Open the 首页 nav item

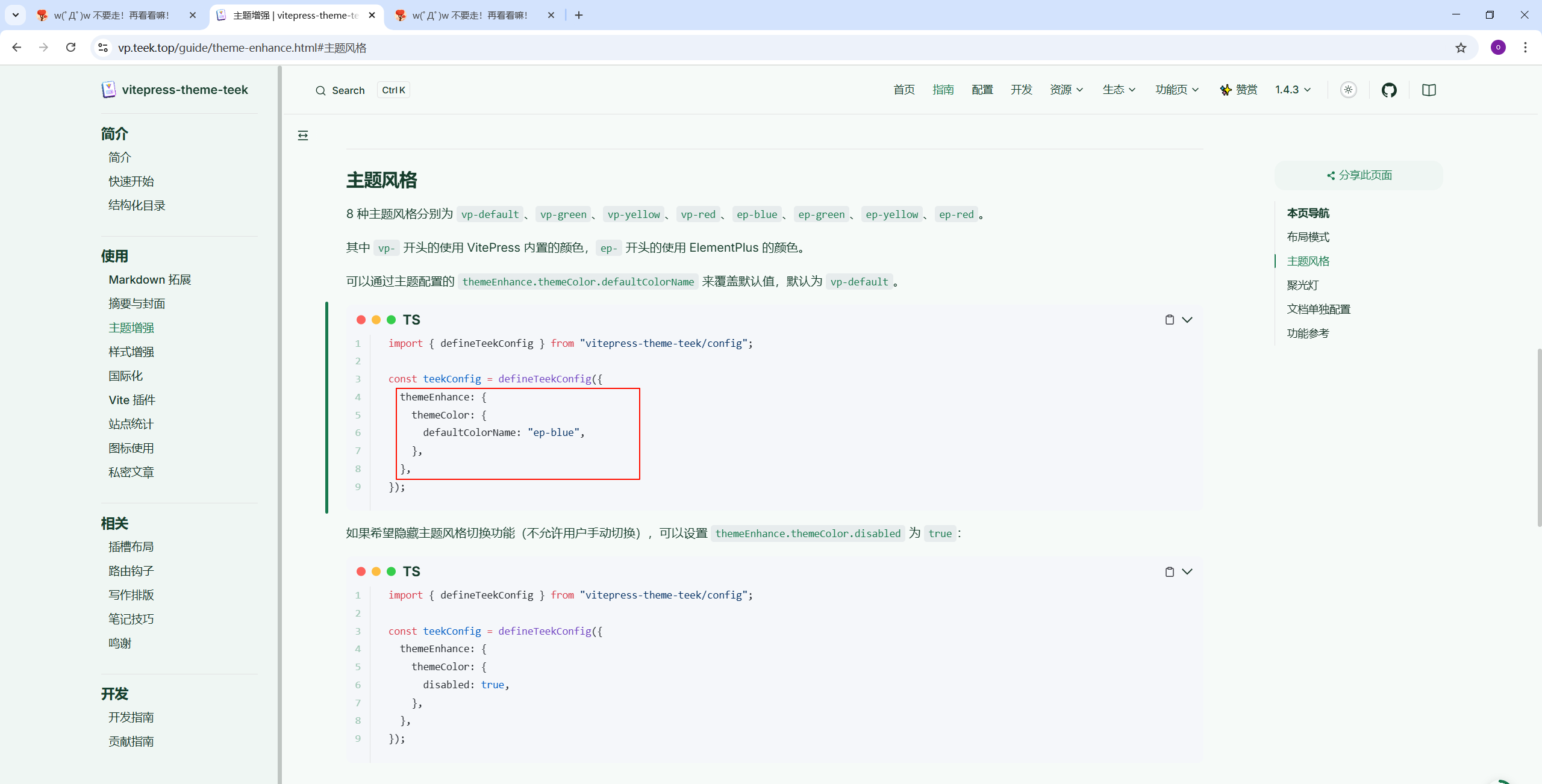[904, 90]
